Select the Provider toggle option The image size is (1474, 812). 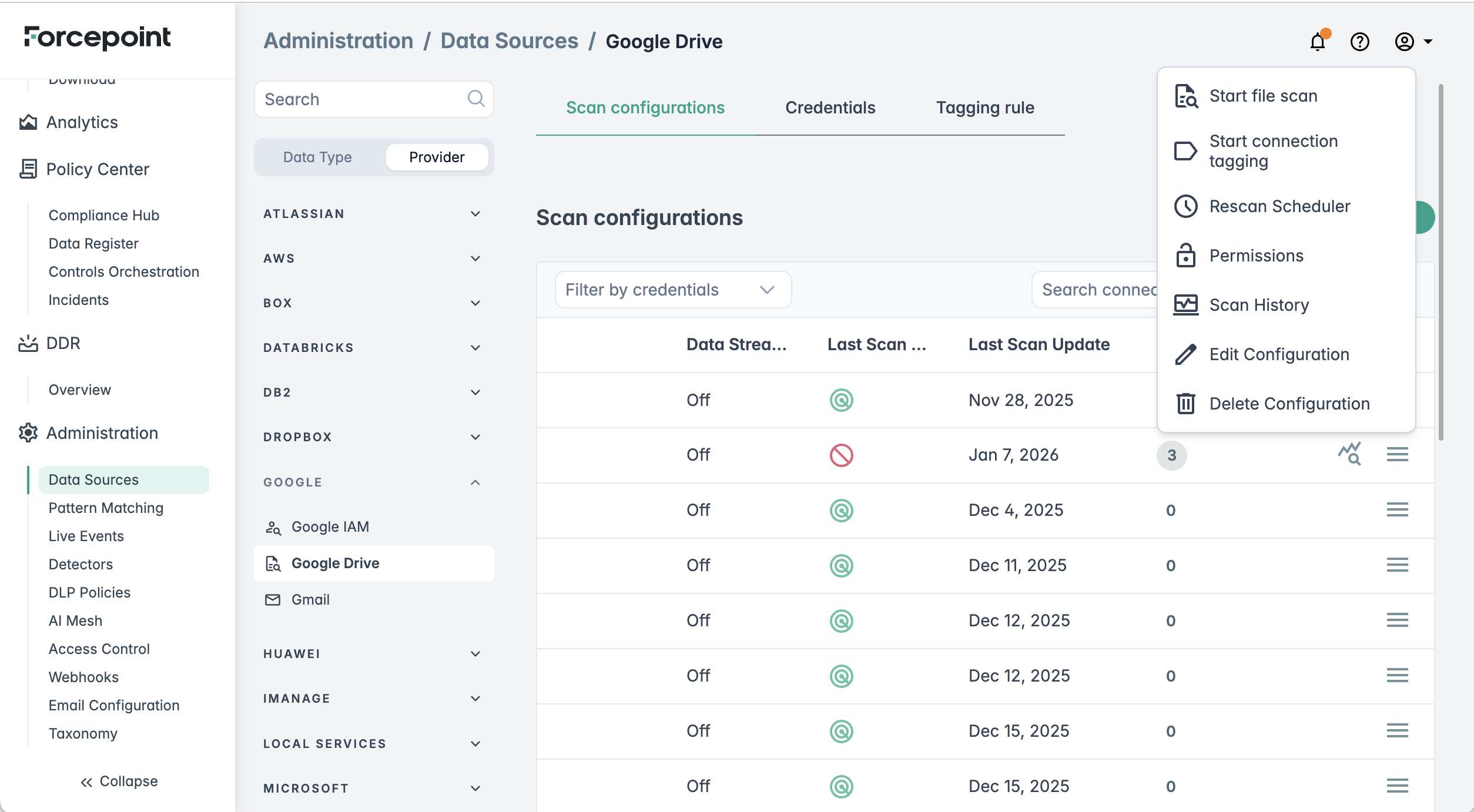pos(437,157)
